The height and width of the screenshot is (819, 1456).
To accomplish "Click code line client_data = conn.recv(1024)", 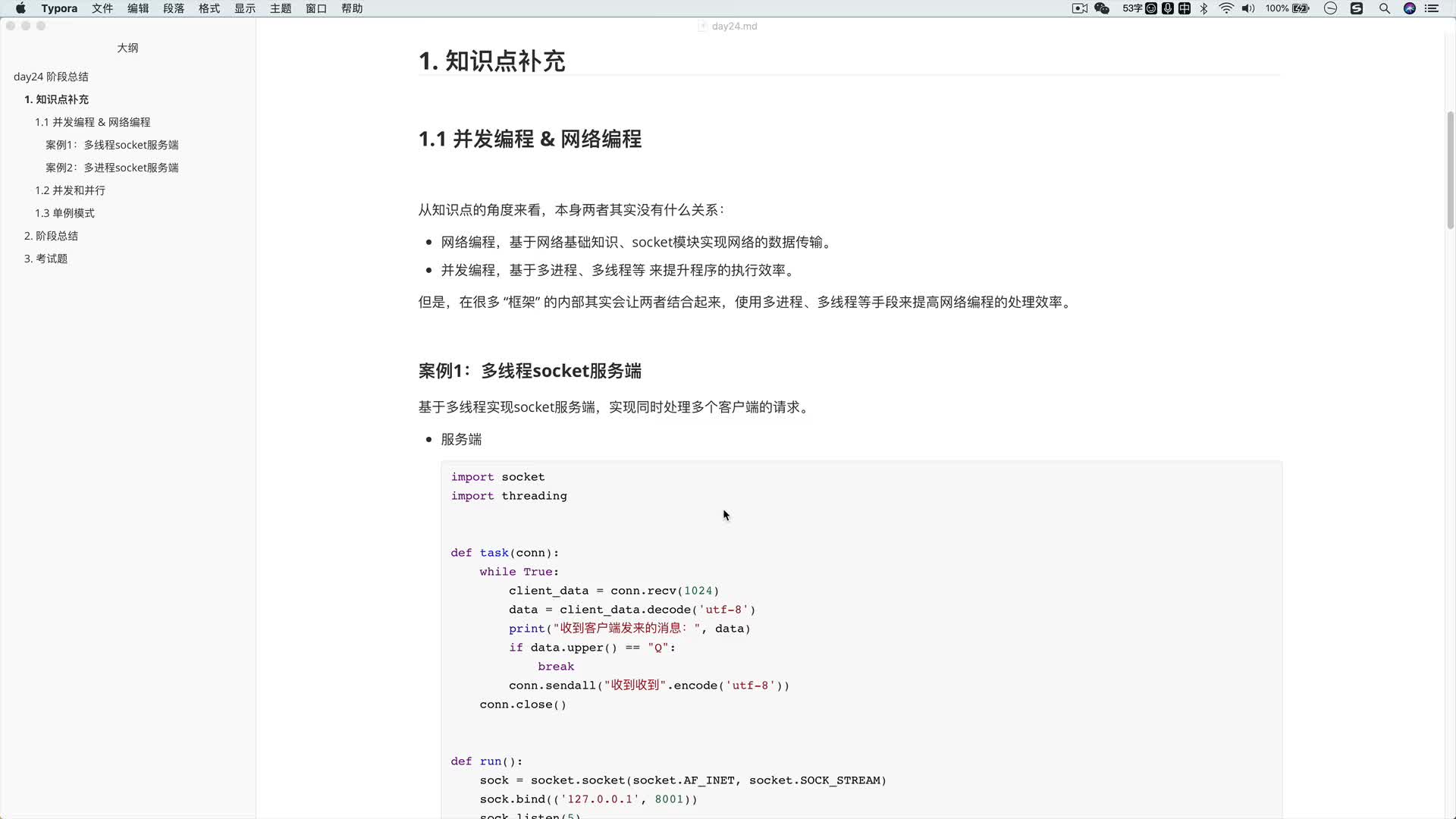I will [x=613, y=591].
